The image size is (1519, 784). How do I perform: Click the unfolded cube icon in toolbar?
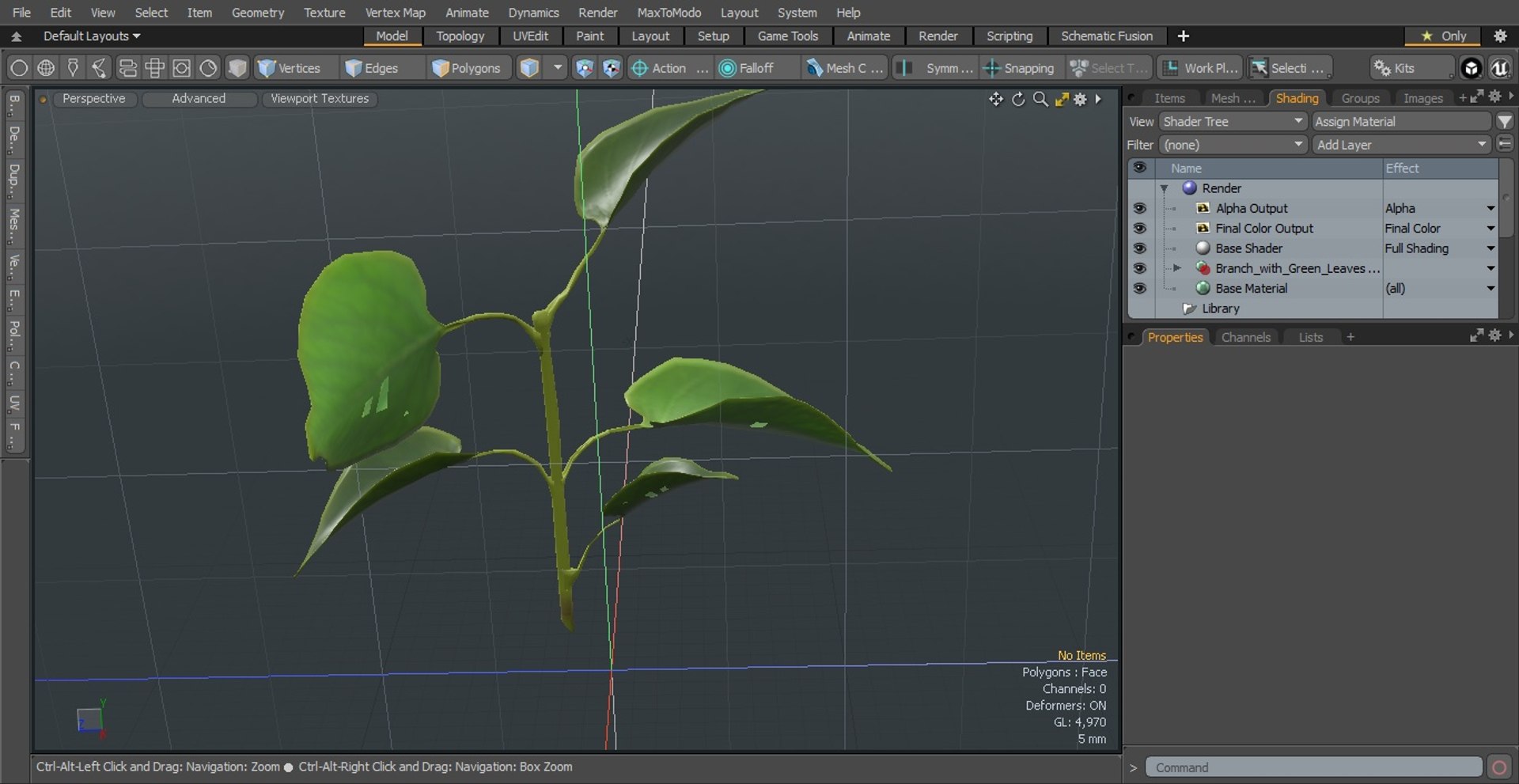(154, 68)
